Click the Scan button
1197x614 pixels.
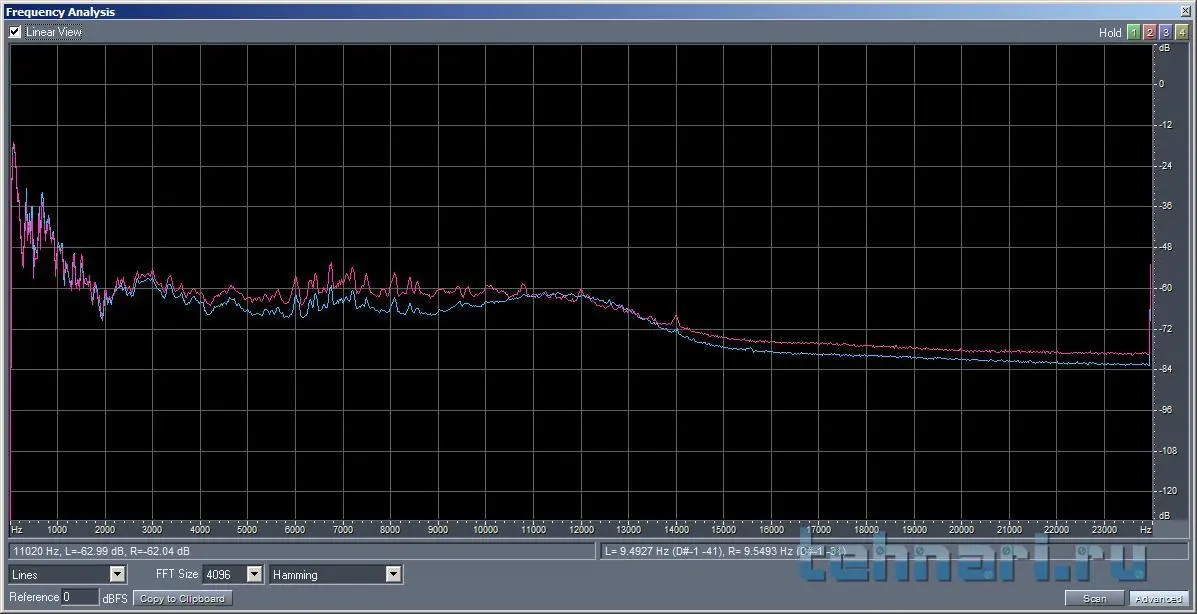(1095, 598)
